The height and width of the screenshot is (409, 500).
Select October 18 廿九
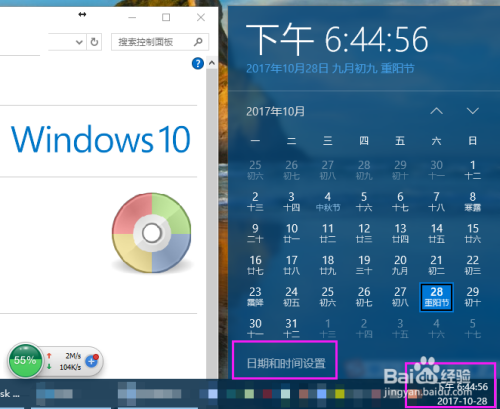click(328, 265)
